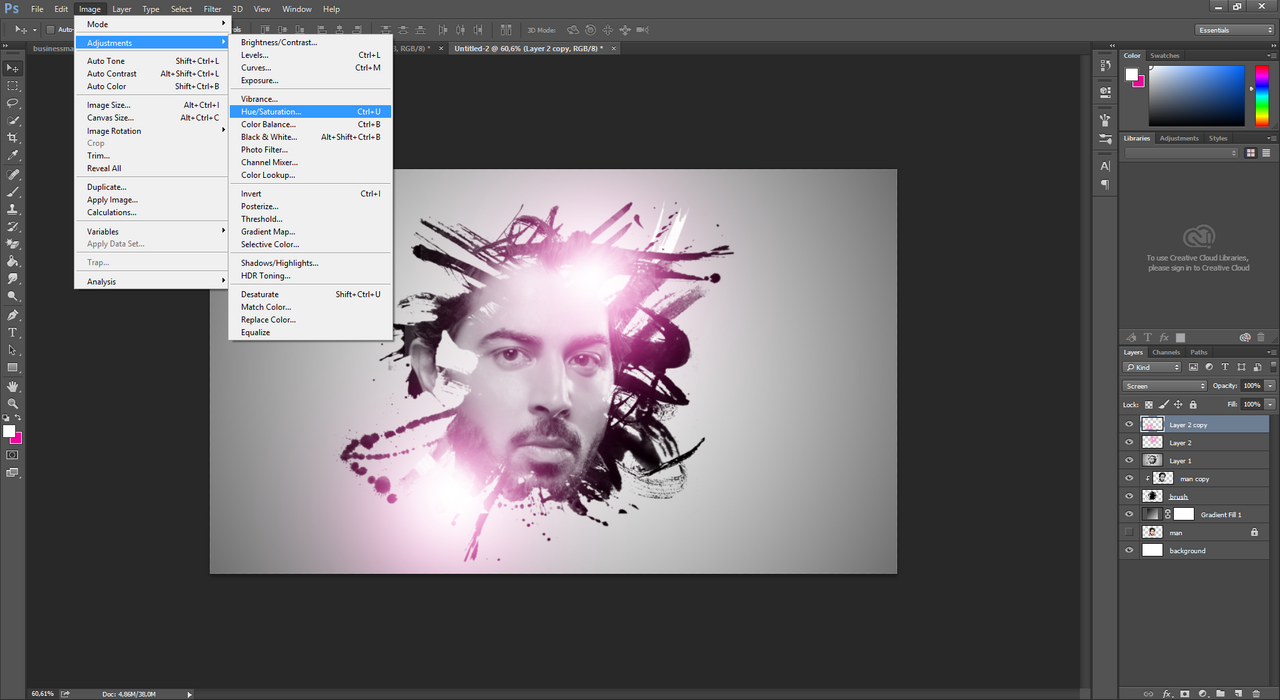The image size is (1280, 700).
Task: Open the History panel icon
Action: (1105, 67)
